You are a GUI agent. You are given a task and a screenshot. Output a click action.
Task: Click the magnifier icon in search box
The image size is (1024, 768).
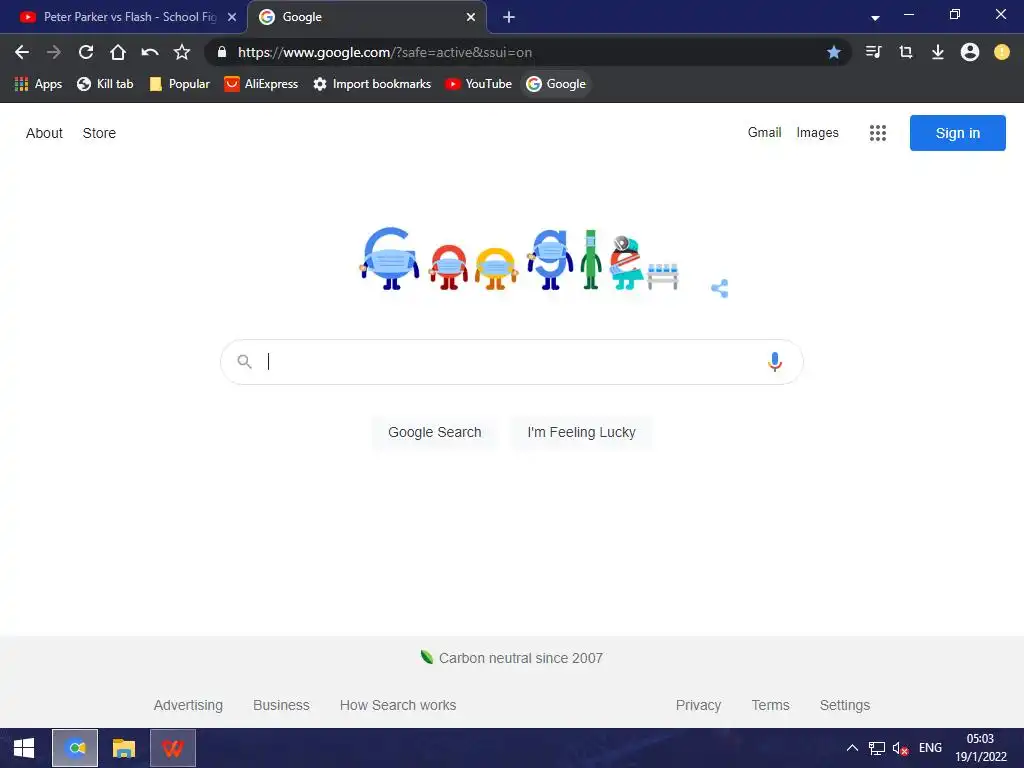244,362
